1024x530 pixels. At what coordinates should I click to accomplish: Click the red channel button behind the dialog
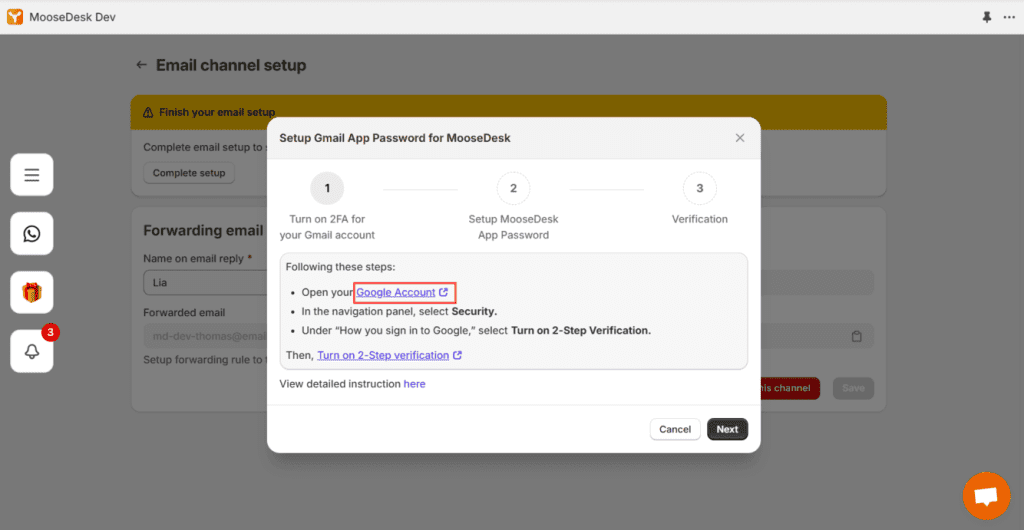pos(790,388)
